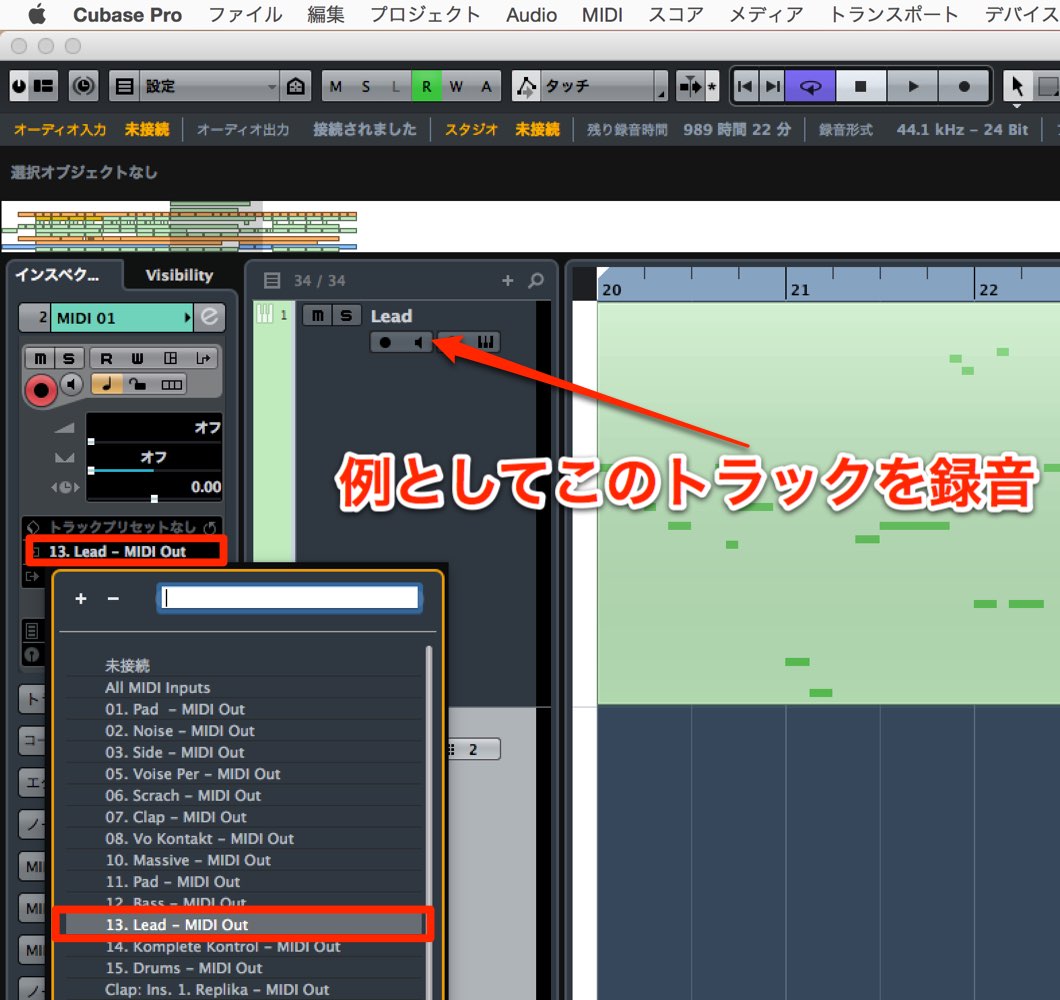This screenshot has width=1060, height=1000.
Task: Open the トラックプリセットなし preset selector
Action: click(x=122, y=526)
